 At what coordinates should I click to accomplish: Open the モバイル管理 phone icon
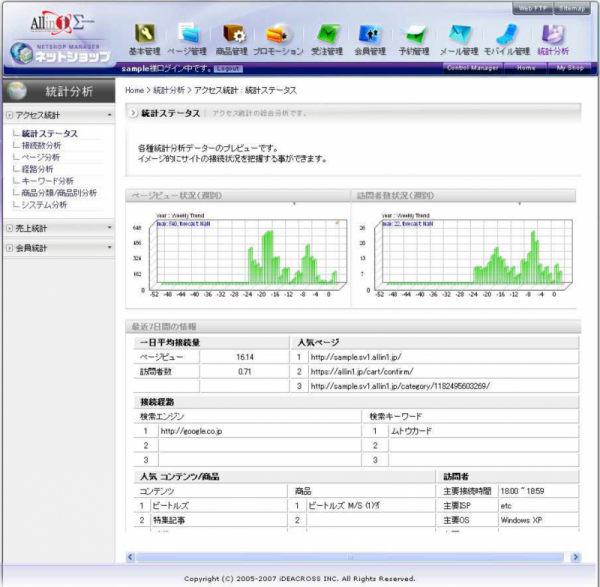click(507, 33)
